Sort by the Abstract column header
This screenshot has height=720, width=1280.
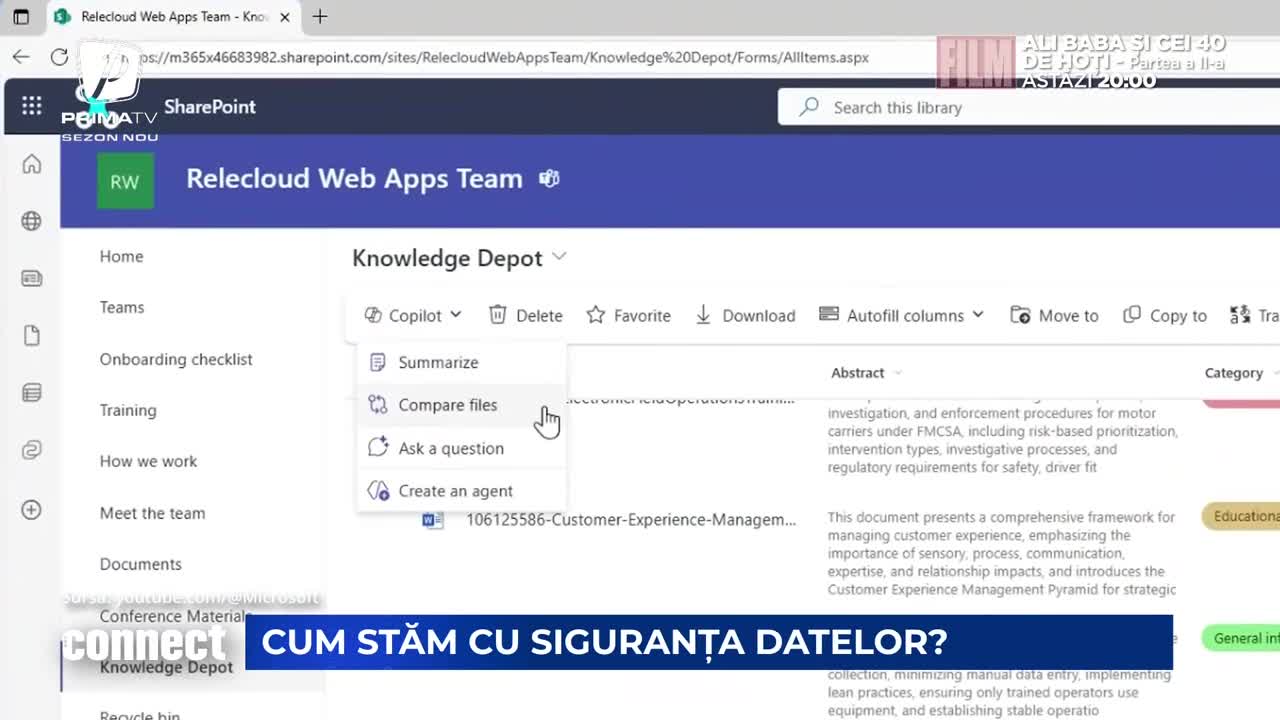point(858,373)
